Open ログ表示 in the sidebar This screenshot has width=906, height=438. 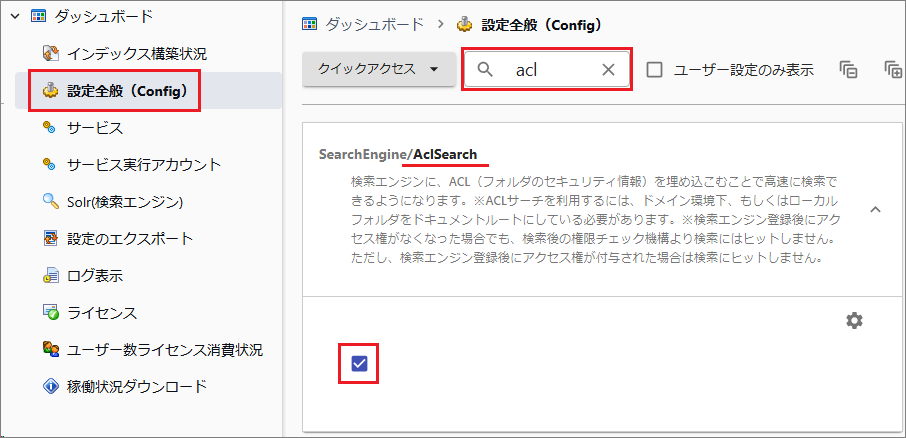[95, 276]
